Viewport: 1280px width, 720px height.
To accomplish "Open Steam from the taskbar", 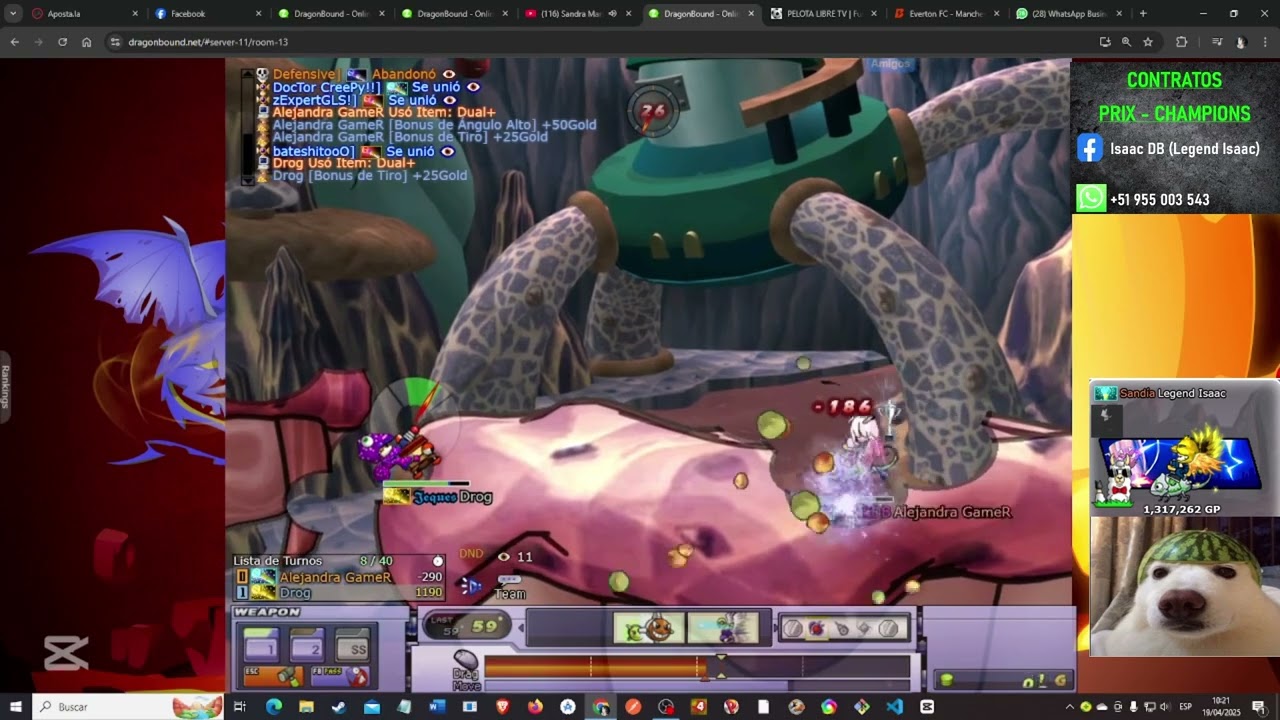I will (x=339, y=707).
